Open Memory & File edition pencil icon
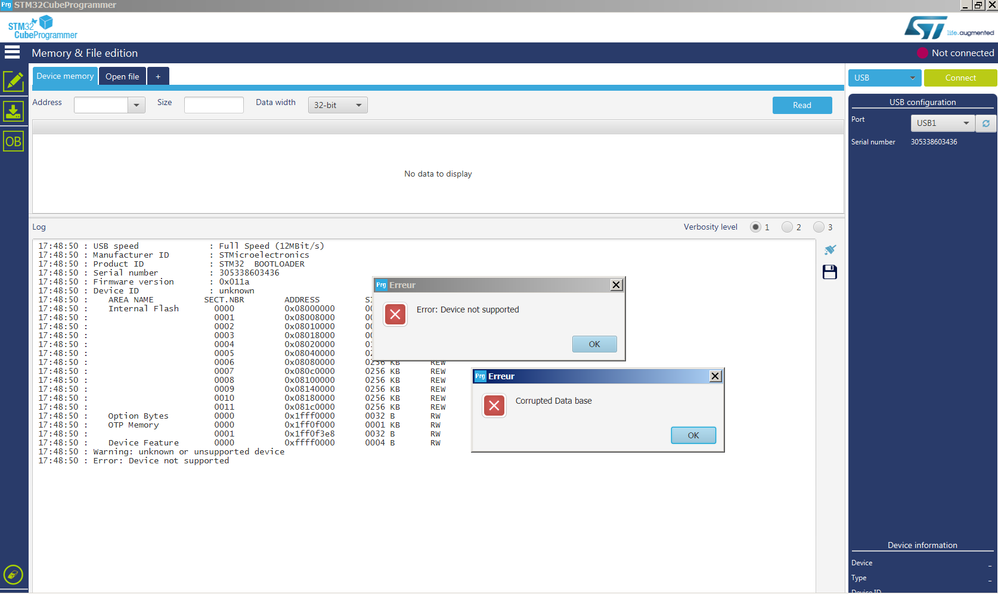This screenshot has width=998, height=594. point(13,81)
